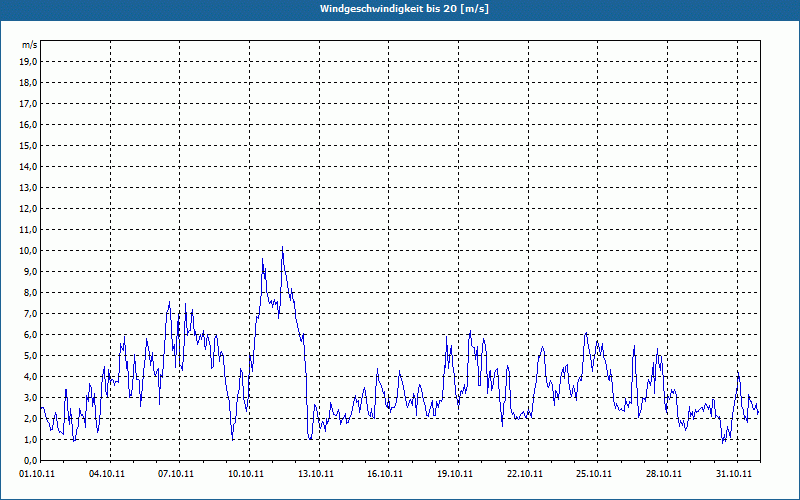Screen dimensions: 800x500
Task: Click the 11,0 y-axis label
Action: pyautogui.click(x=28, y=230)
